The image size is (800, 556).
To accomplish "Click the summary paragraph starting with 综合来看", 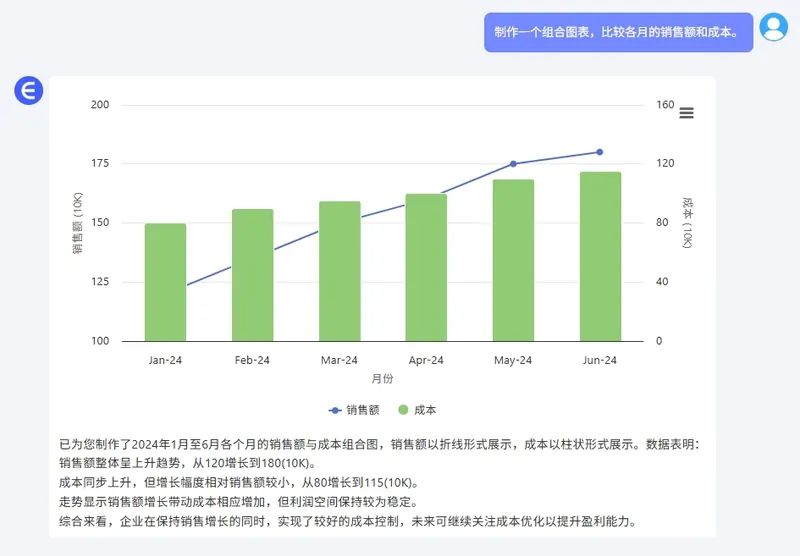I will tap(347, 522).
